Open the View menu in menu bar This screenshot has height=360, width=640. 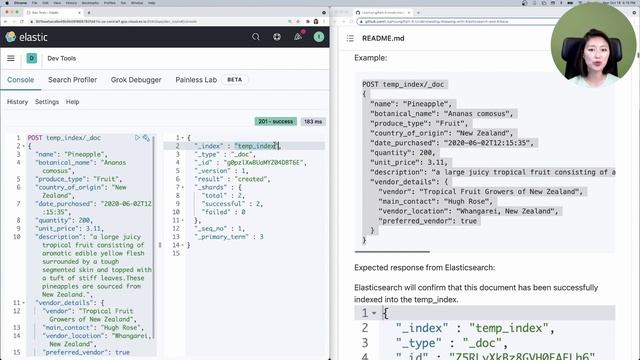pos(57,3)
